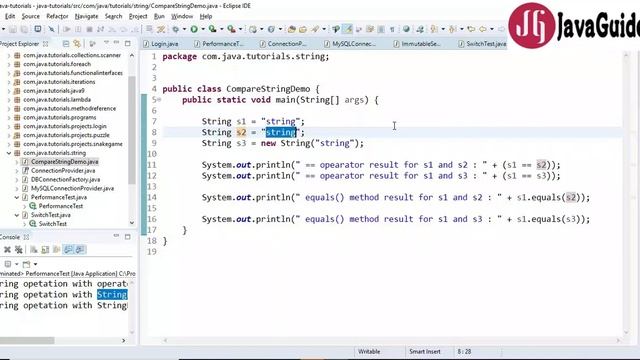Collapse the com.java.tutorials.string package
640x360 pixels.
[9, 153]
